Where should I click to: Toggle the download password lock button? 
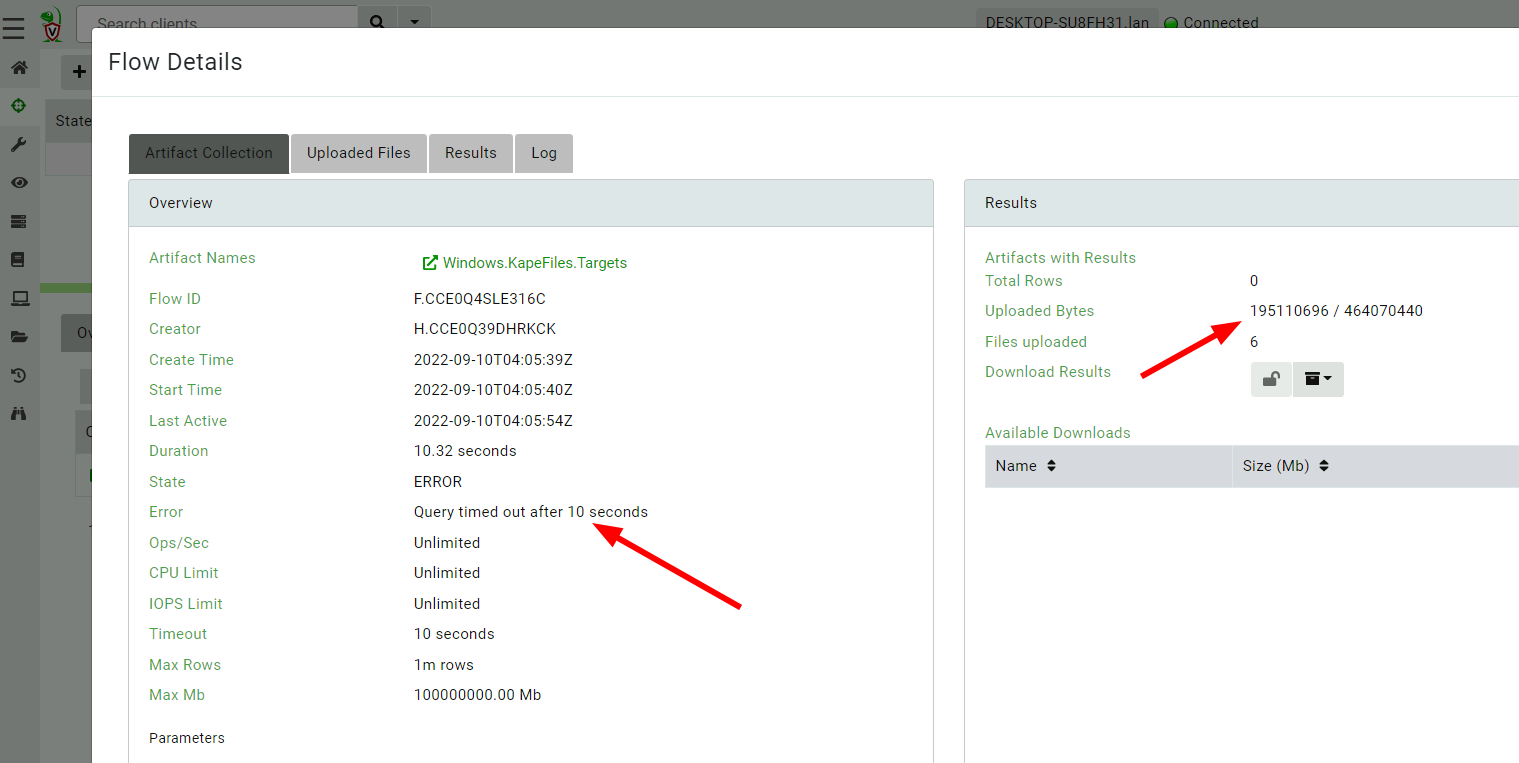click(x=1271, y=380)
